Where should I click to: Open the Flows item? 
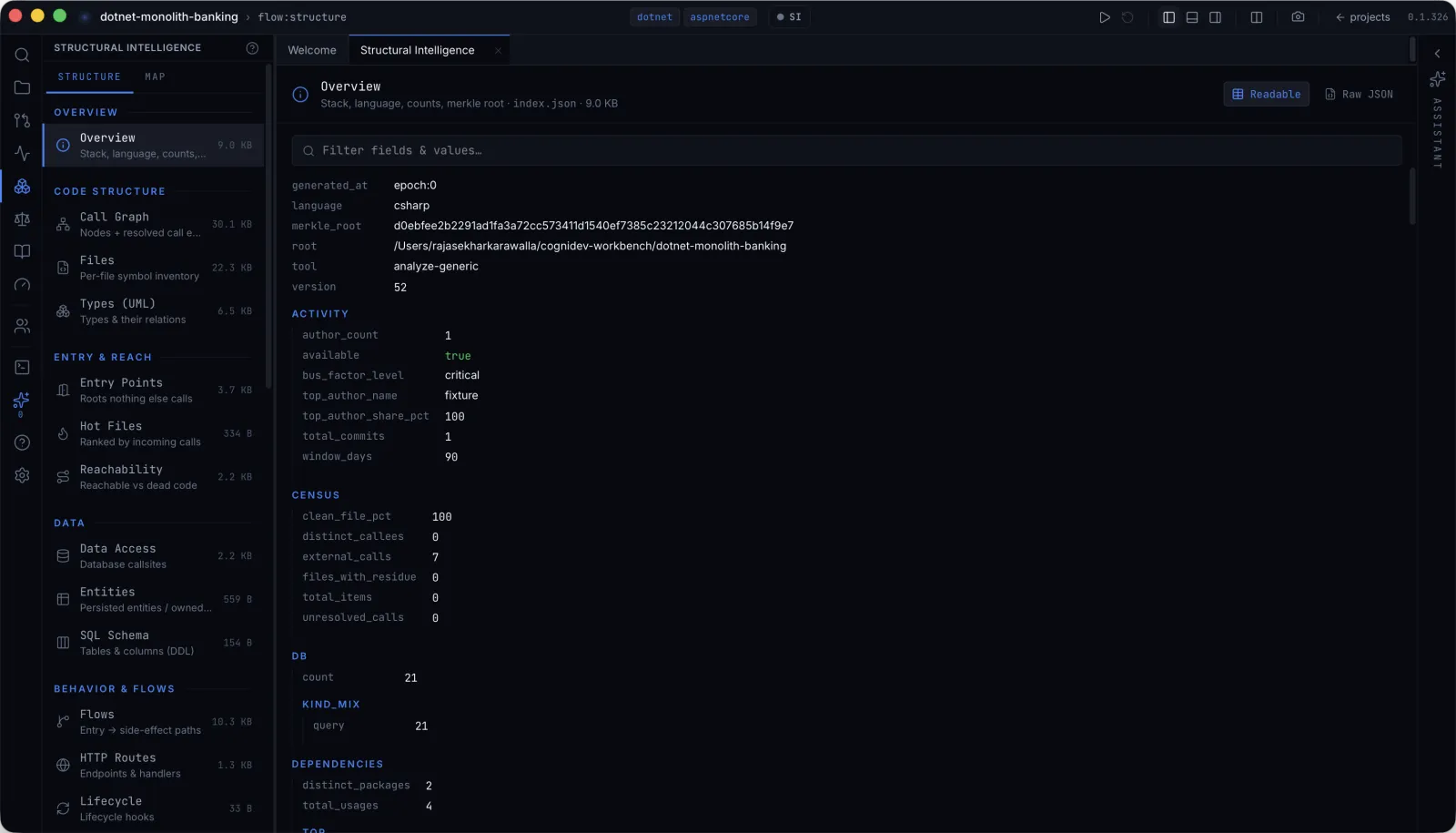click(x=153, y=722)
